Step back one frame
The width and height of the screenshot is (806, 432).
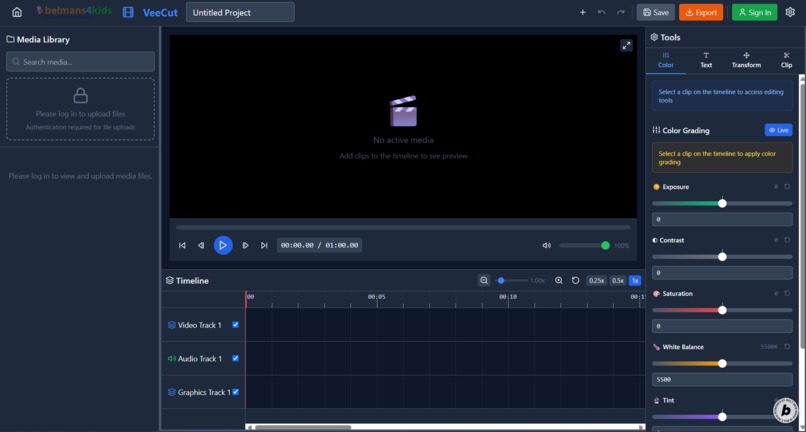[201, 245]
